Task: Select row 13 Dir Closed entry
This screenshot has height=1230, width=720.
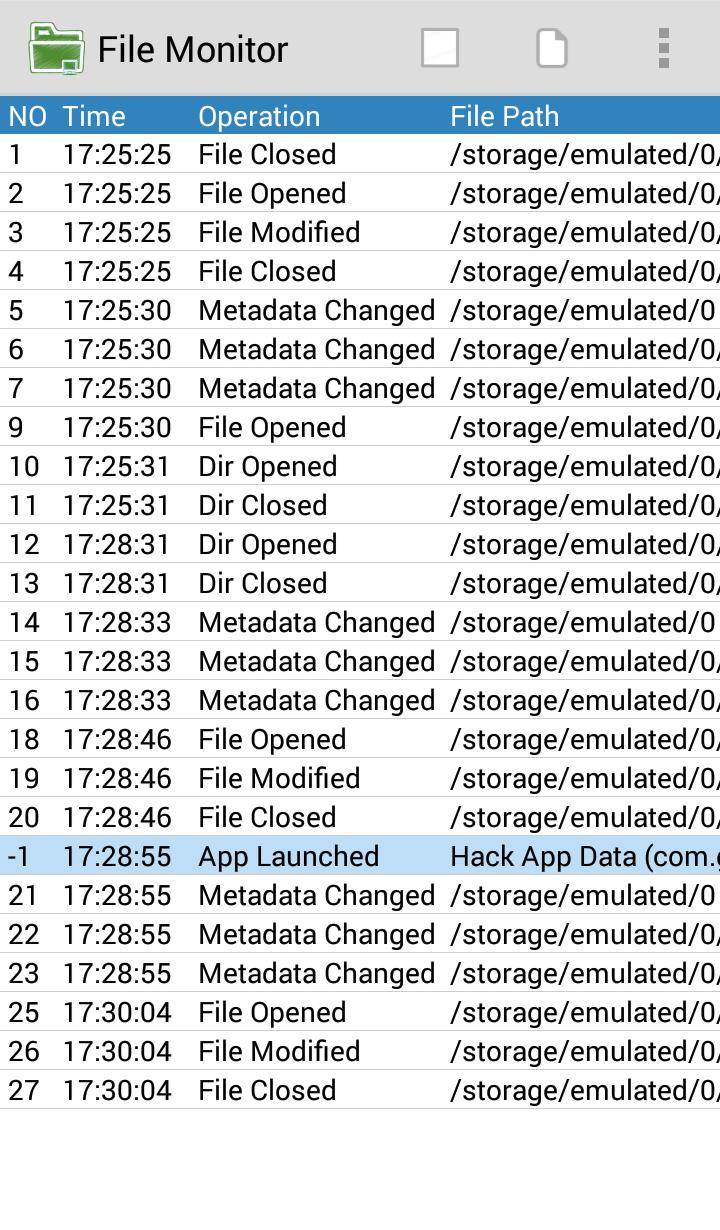Action: (x=360, y=583)
